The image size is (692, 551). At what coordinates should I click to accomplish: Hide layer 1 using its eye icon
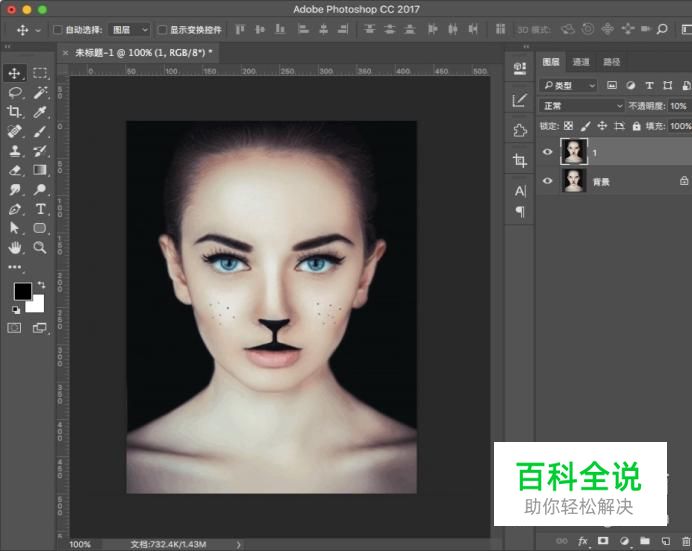547,153
